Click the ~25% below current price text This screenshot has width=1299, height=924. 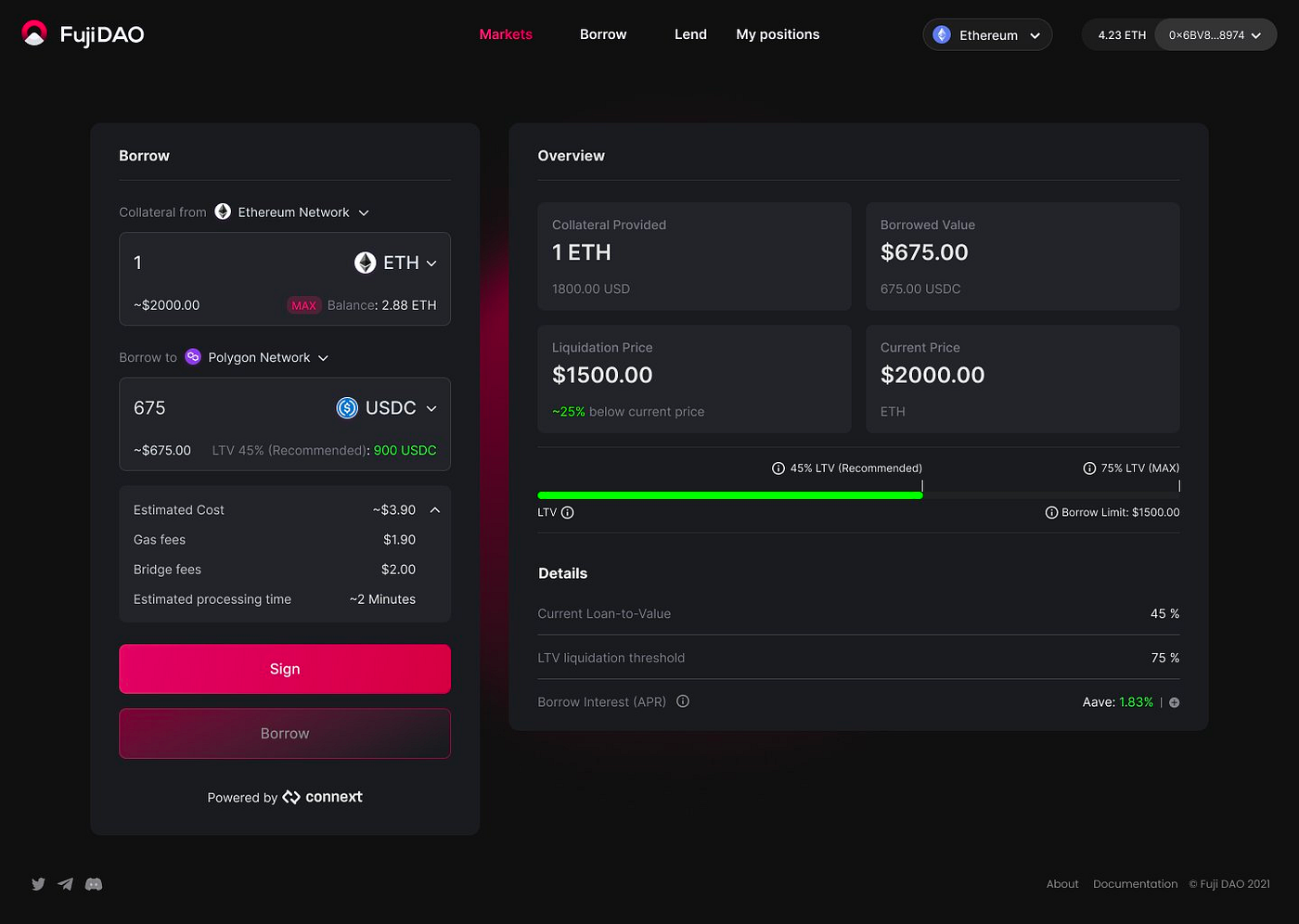coord(628,412)
